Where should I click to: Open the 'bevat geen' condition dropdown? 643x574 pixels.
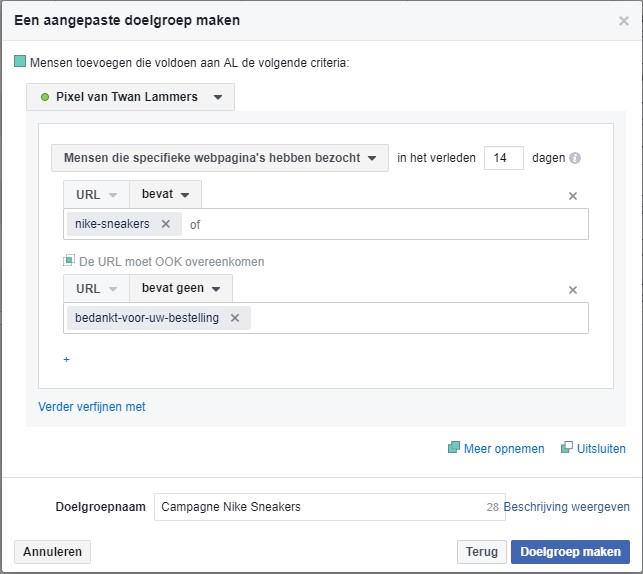click(x=181, y=288)
